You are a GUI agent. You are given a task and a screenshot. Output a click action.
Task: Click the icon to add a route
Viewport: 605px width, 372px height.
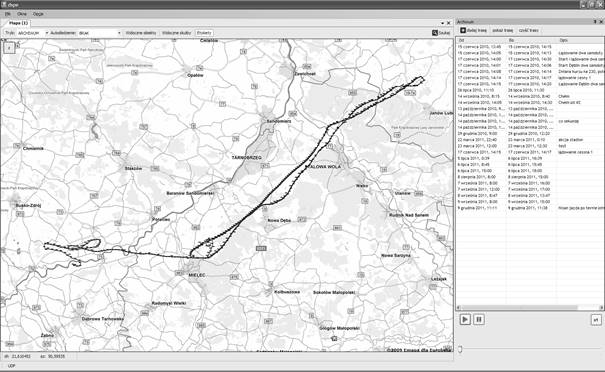tap(463, 30)
